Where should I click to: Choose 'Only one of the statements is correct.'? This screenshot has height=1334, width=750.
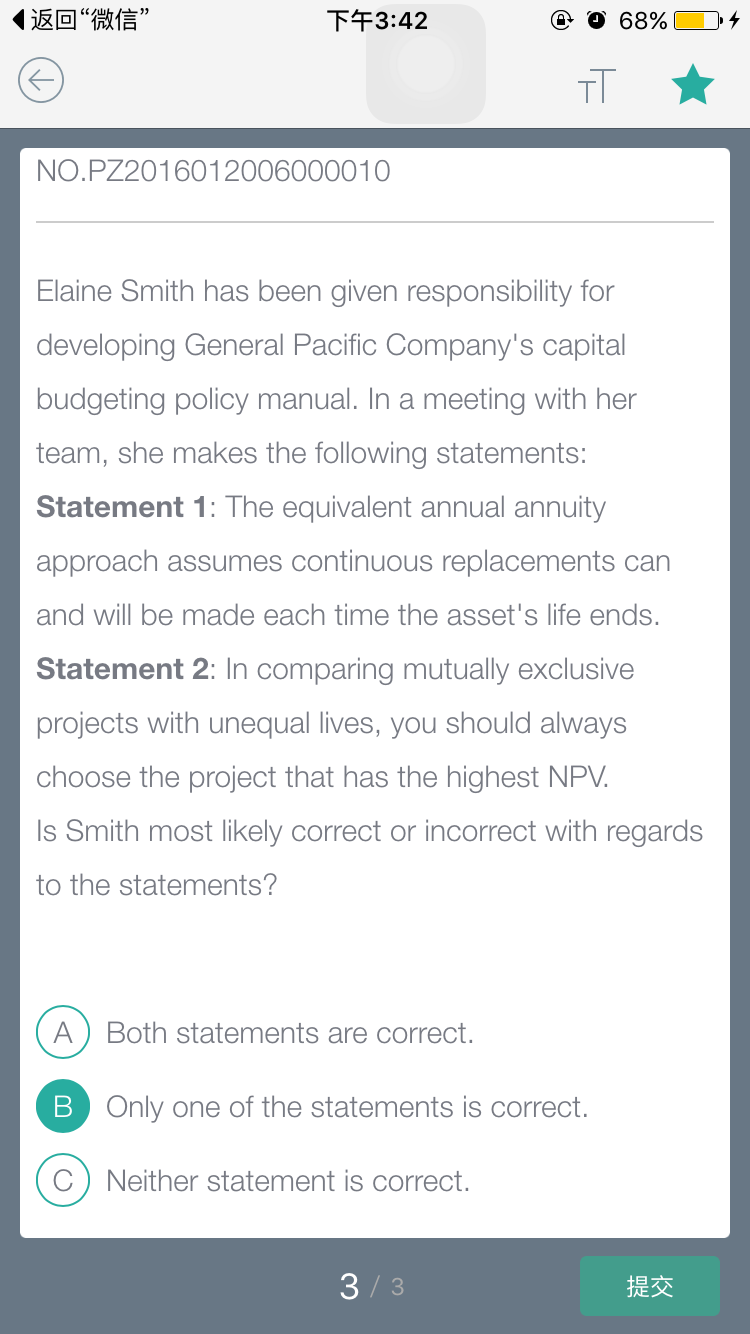(347, 1107)
